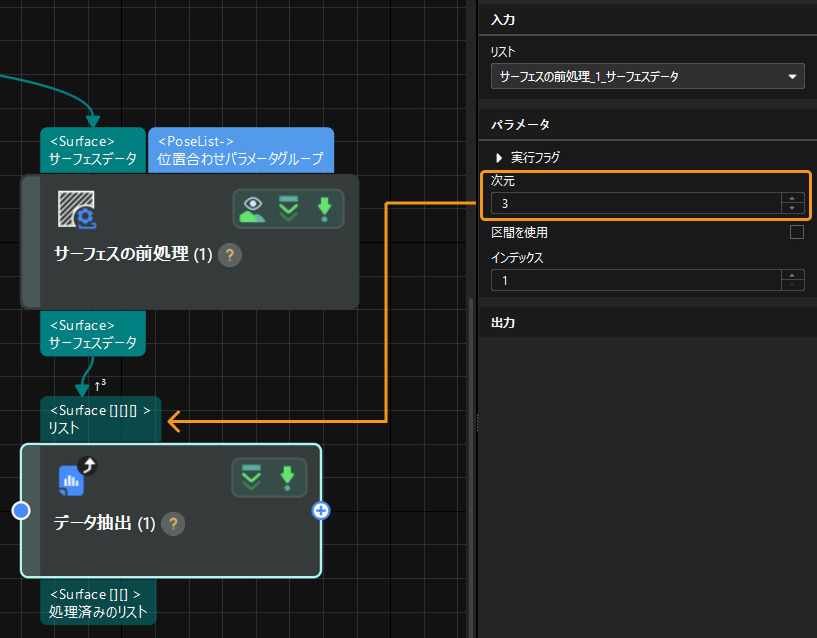The image size is (817, 638).
Task: Click double-chevron icon on サーフェスの前処理 step
Action: point(289,209)
